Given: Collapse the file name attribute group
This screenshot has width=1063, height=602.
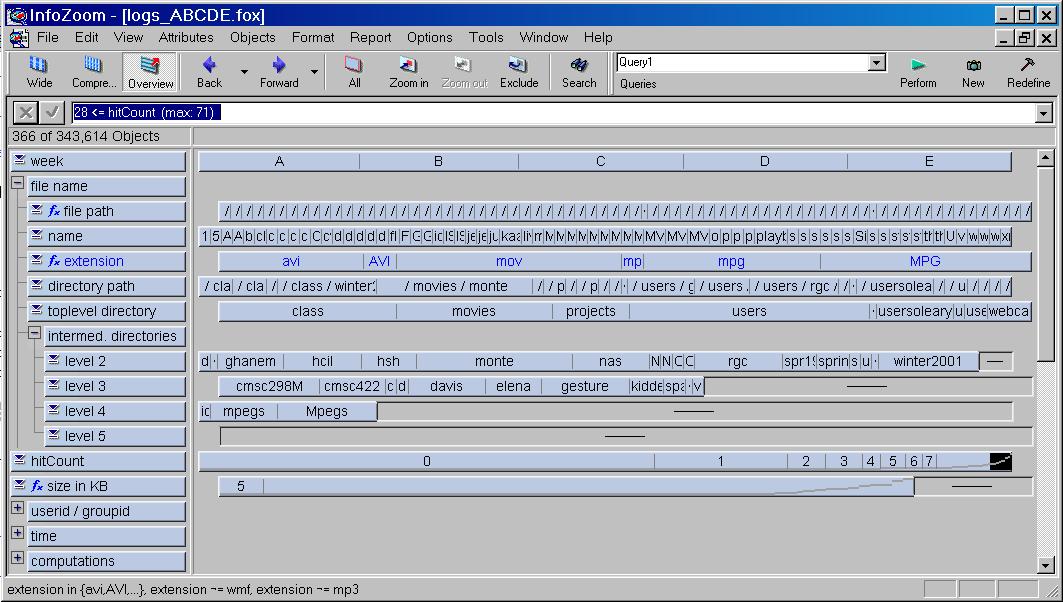Looking at the screenshot, I should click(x=18, y=185).
